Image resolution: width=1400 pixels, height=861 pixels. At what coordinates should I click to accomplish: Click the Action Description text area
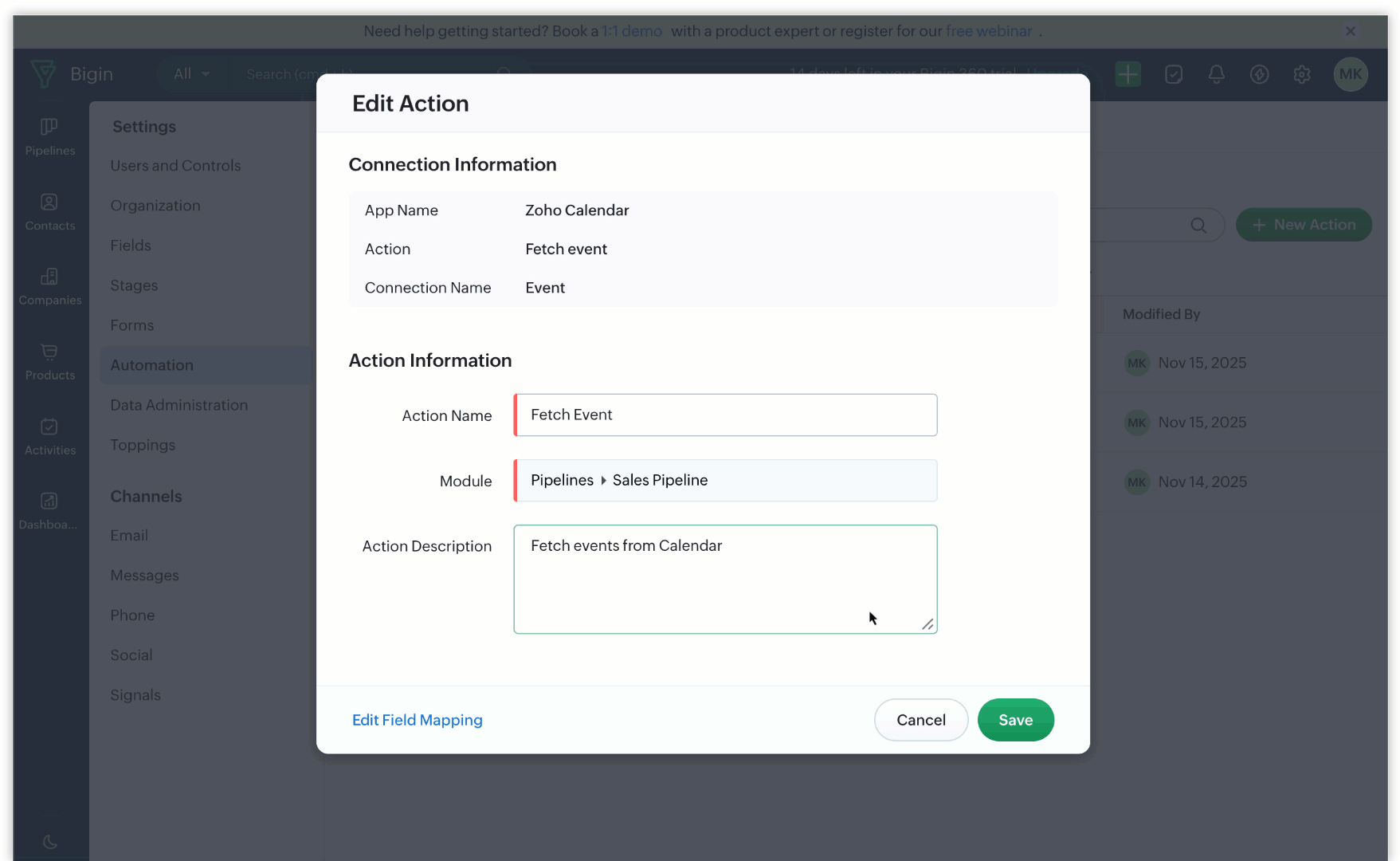click(725, 580)
